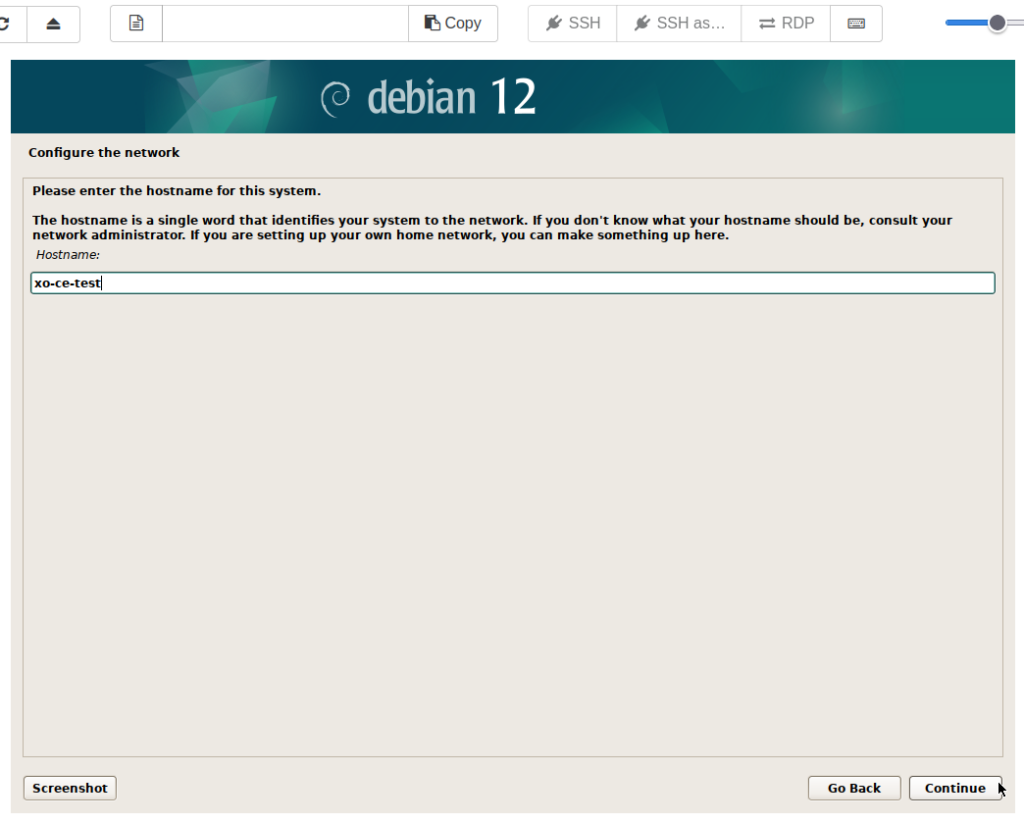
Task: Click 'Please enter the hostname' prompt text
Action: [x=176, y=190]
